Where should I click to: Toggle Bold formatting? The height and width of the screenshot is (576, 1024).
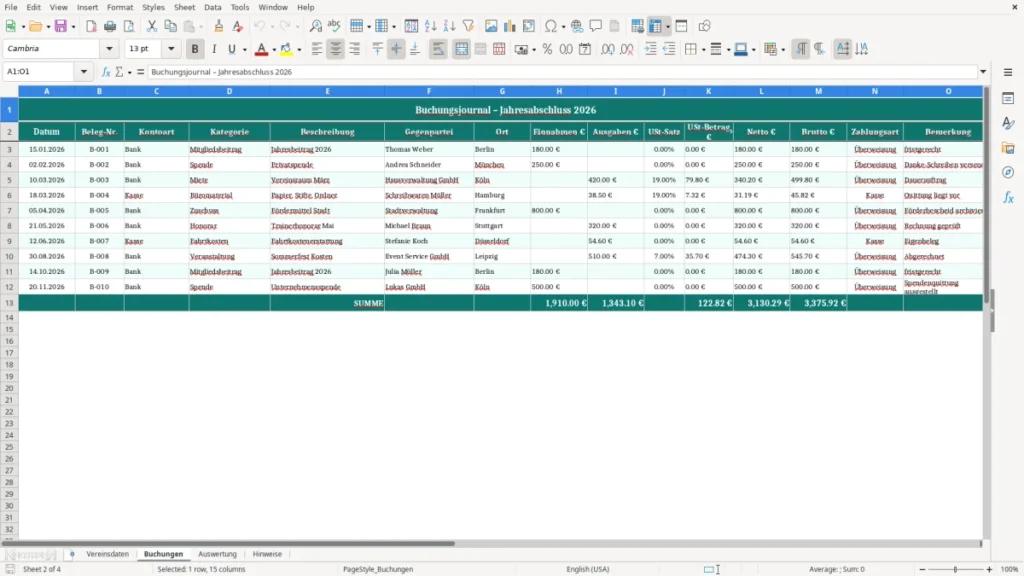[x=195, y=49]
